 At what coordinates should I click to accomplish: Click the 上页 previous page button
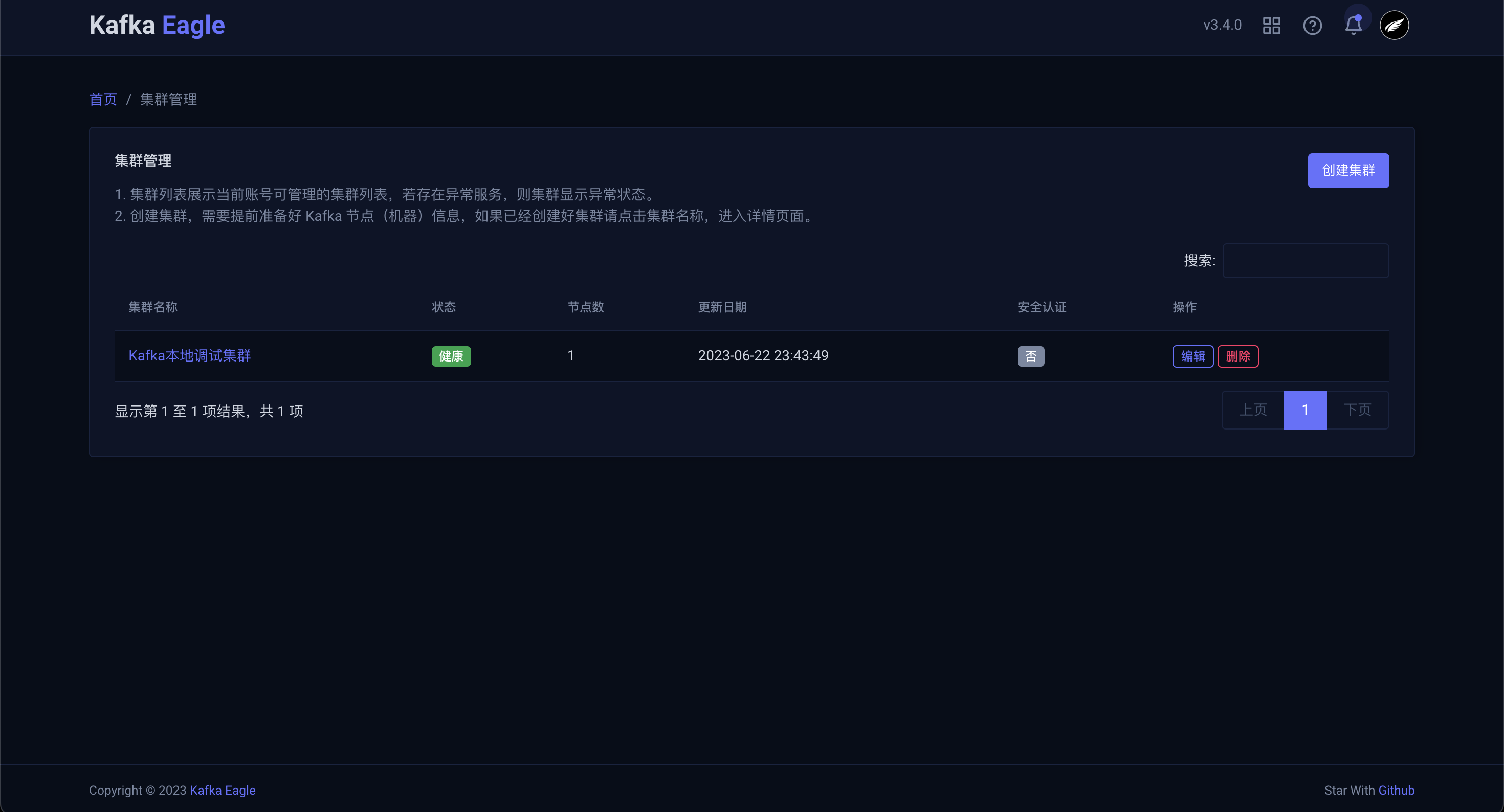pyautogui.click(x=1252, y=410)
